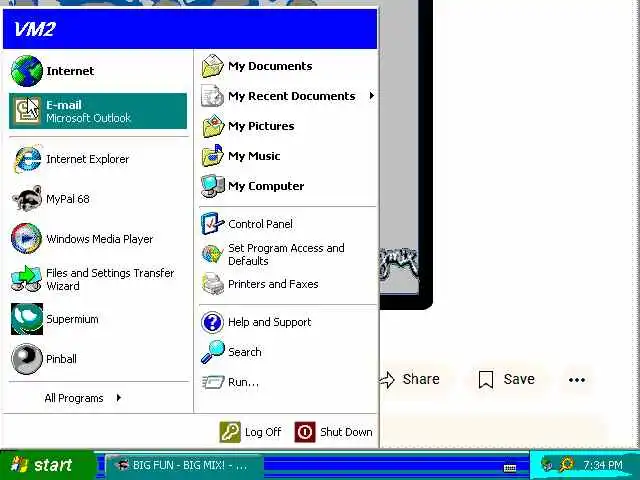Viewport: 640px width, 480px height.
Task: Launch Supermium via its icon
Action: 27,319
